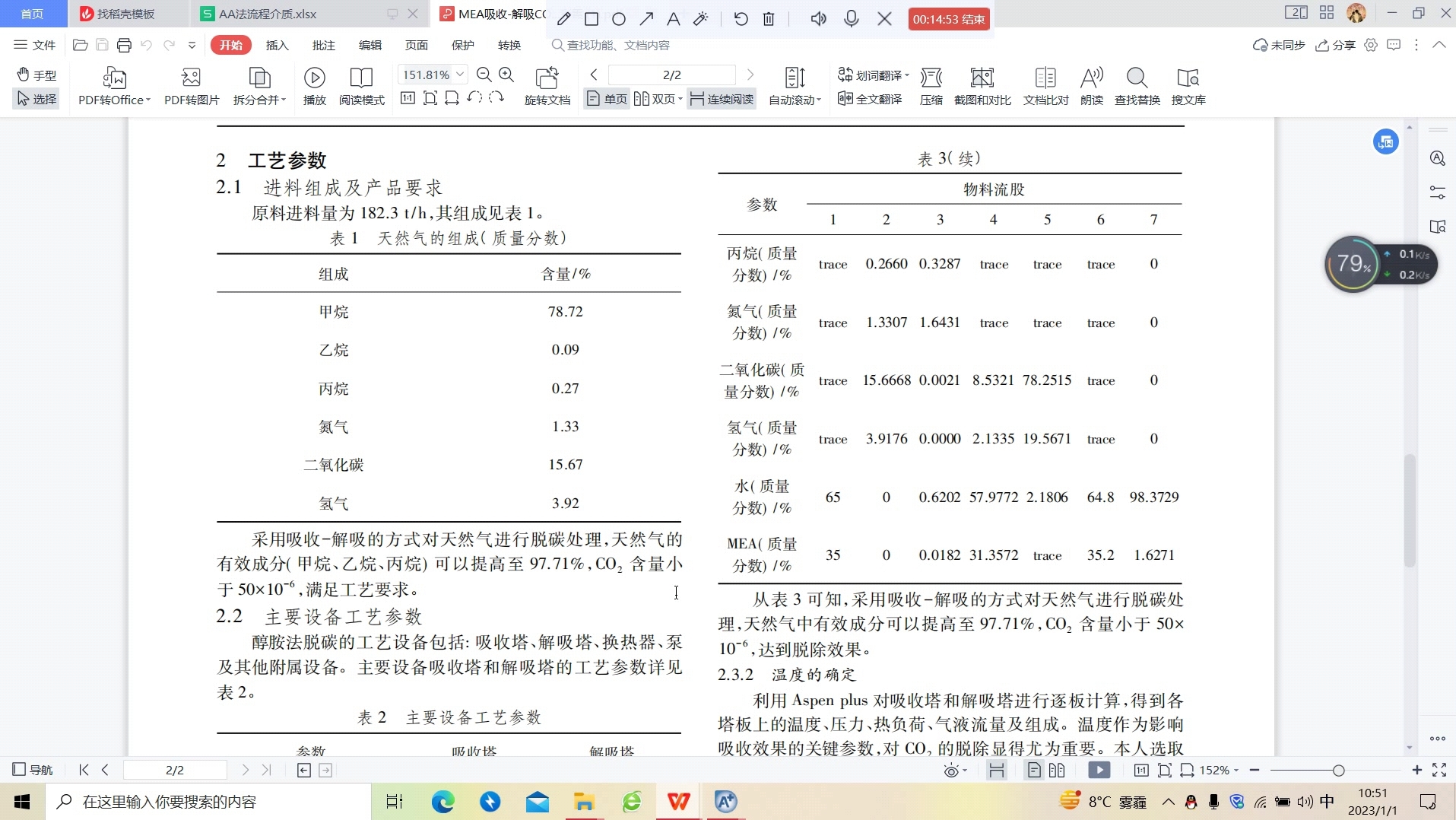This screenshot has width=1456, height=820.
Task: Select the arrow drawing tool
Action: pos(646,19)
